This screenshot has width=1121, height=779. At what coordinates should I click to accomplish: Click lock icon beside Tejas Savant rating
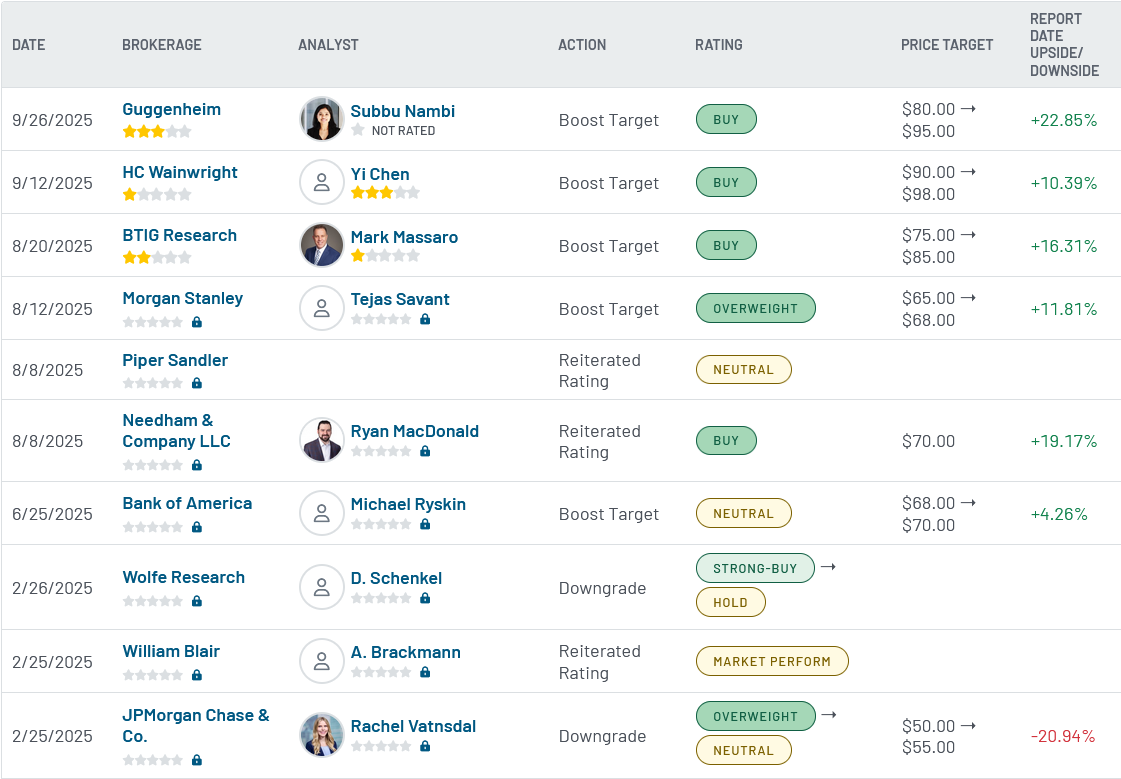pos(425,319)
